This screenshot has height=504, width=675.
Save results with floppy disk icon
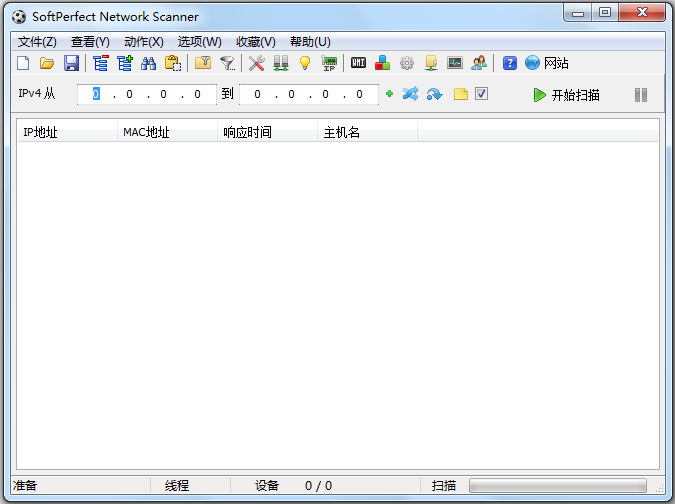point(71,63)
